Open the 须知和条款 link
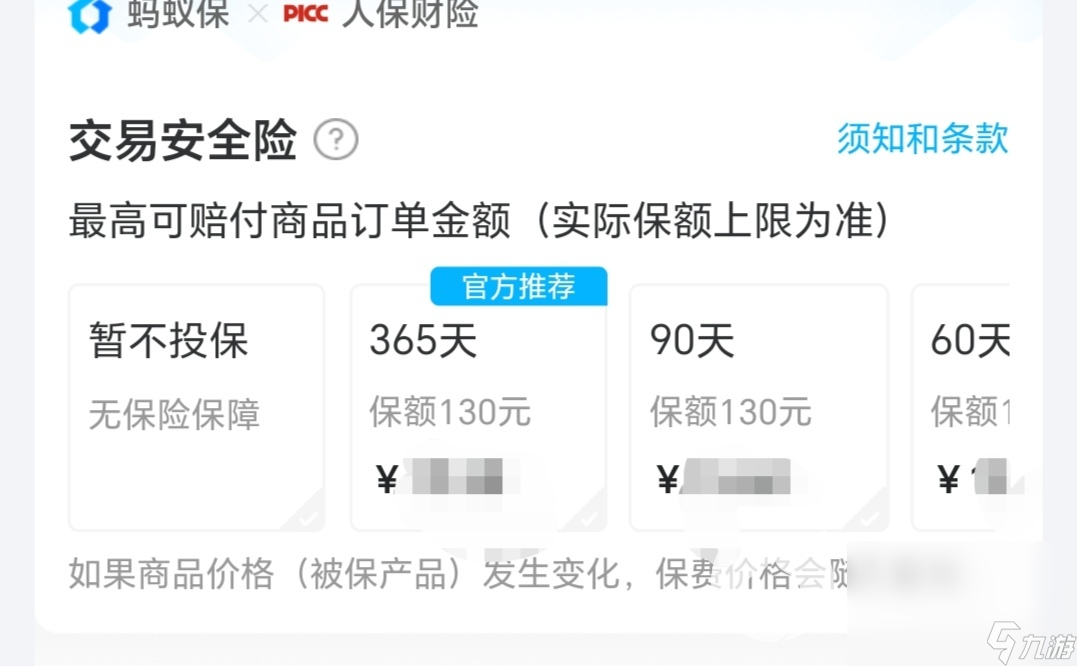Screen dimensions: 1077x666 (x=922, y=138)
